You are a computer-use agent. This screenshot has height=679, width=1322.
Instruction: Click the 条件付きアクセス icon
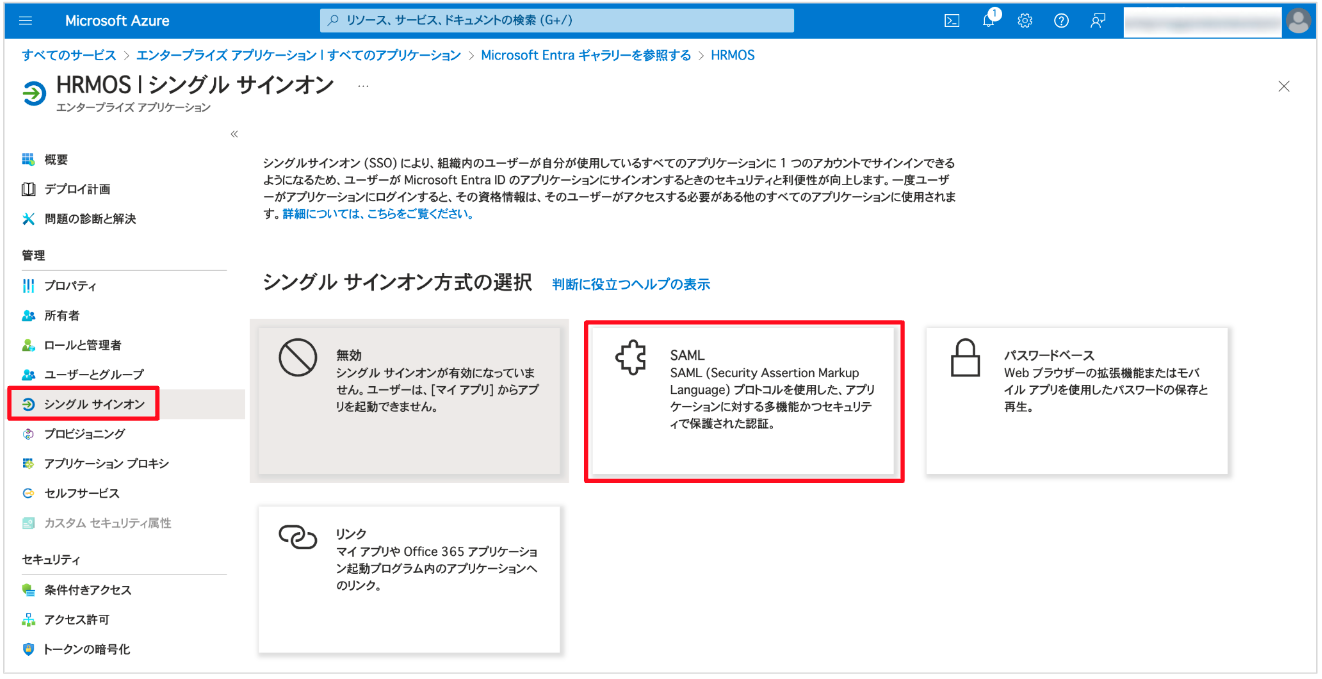[28, 590]
